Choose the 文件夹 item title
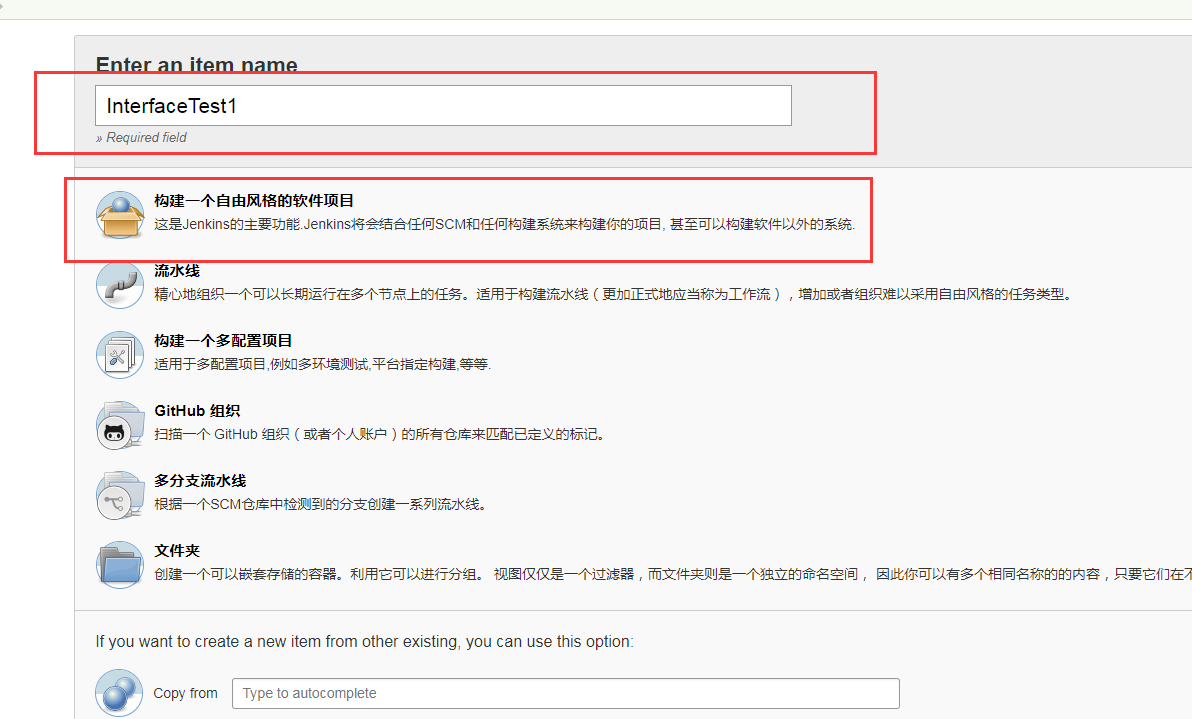Screen dimensions: 1192x719 pyautogui.click(x=177, y=550)
